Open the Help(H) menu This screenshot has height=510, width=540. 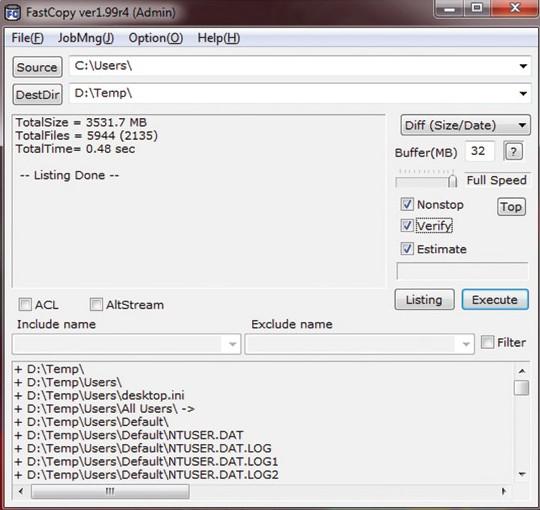(219, 38)
